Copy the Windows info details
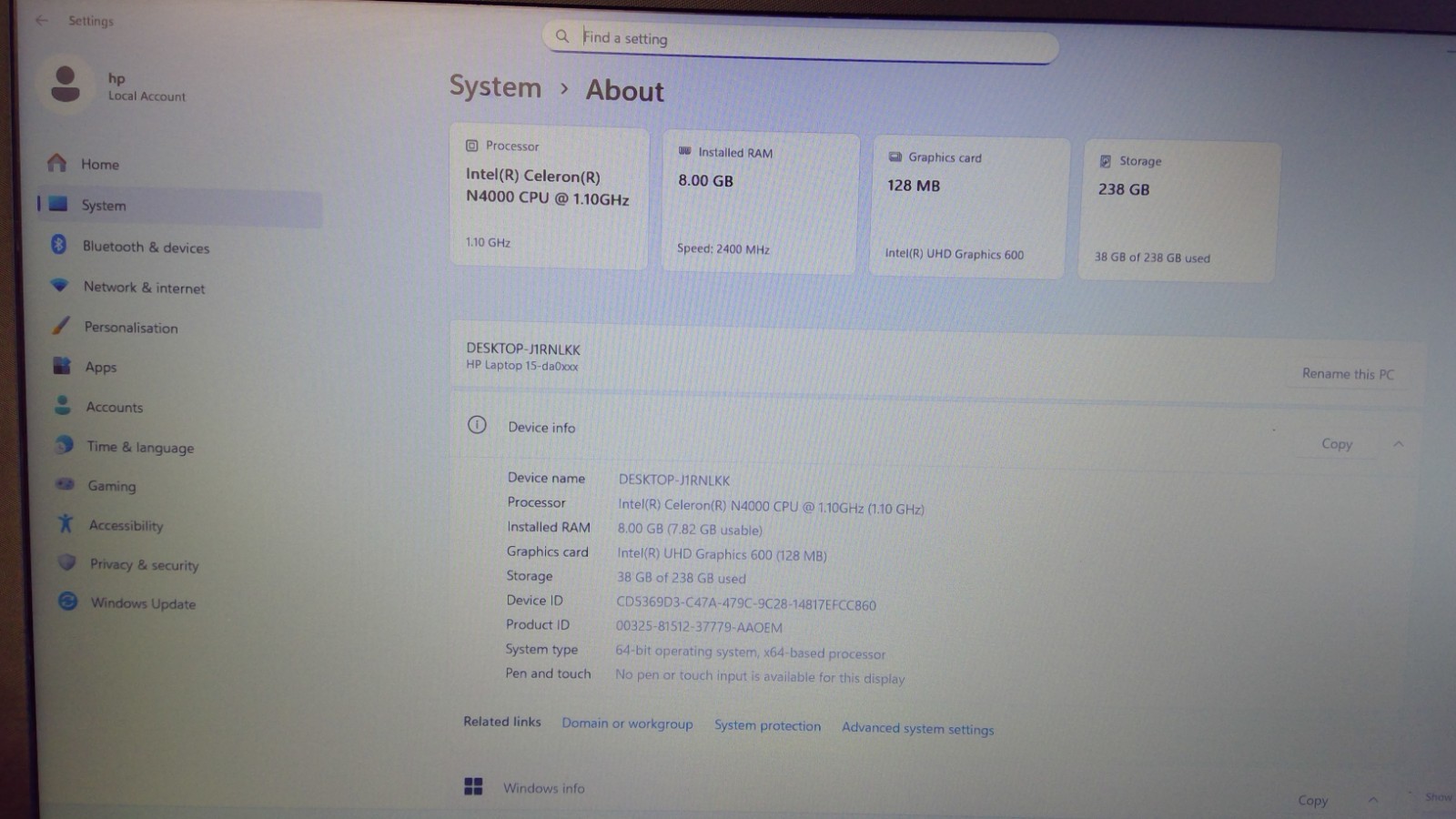 (1312, 801)
